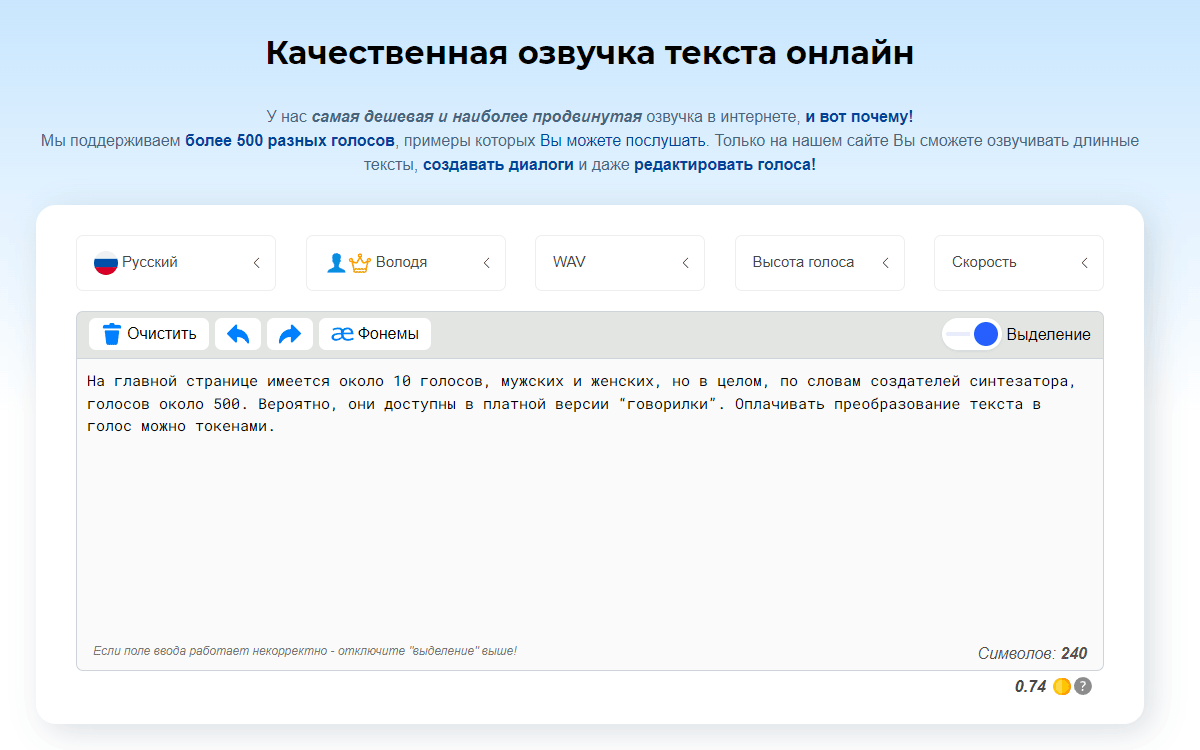Click the gray question mark help icon
The width and height of the screenshot is (1200, 750).
(x=1083, y=686)
